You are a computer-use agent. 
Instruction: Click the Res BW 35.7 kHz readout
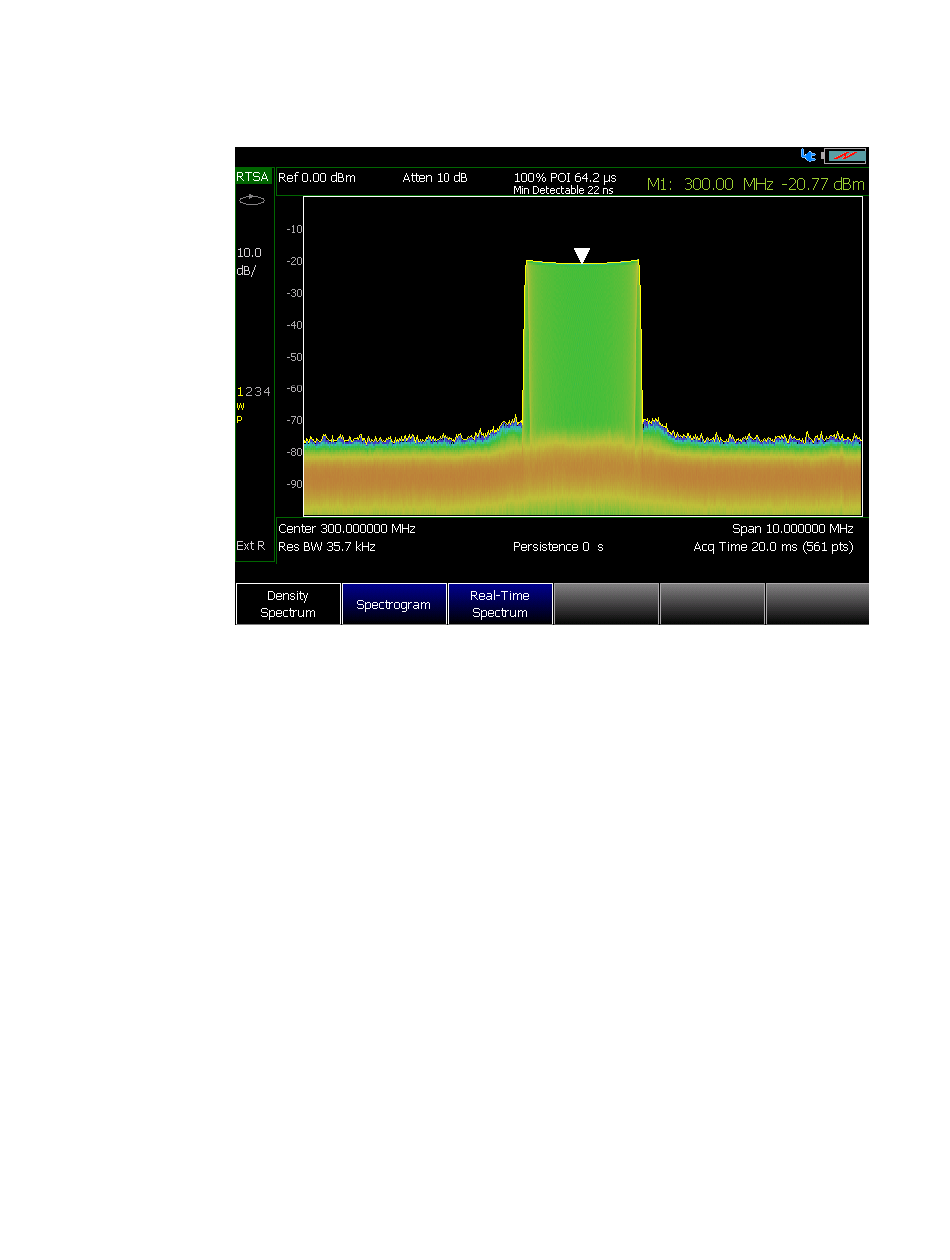pos(327,547)
